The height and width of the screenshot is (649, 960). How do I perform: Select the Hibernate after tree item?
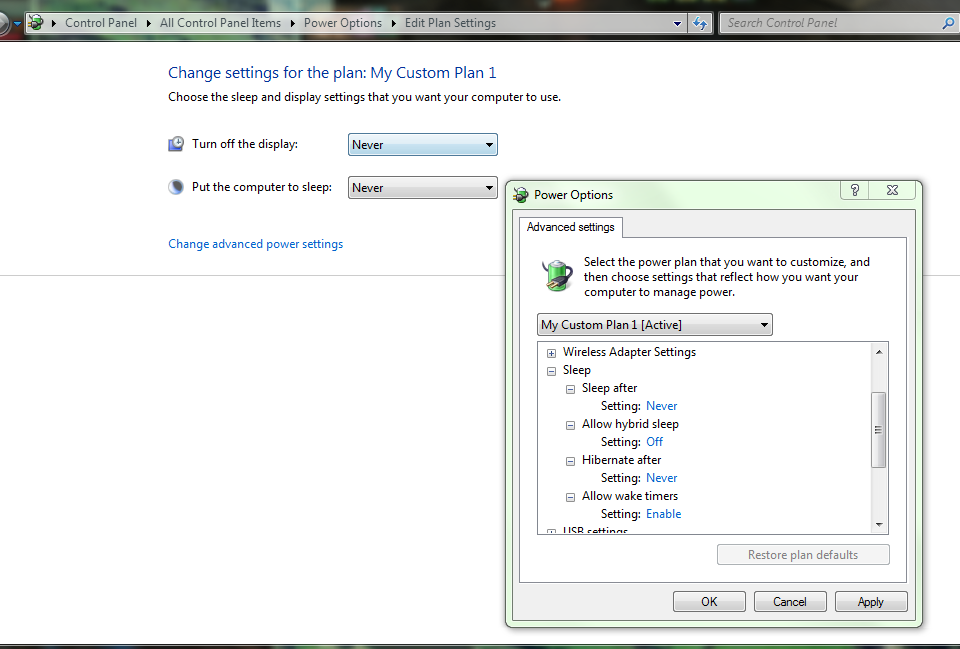click(621, 460)
